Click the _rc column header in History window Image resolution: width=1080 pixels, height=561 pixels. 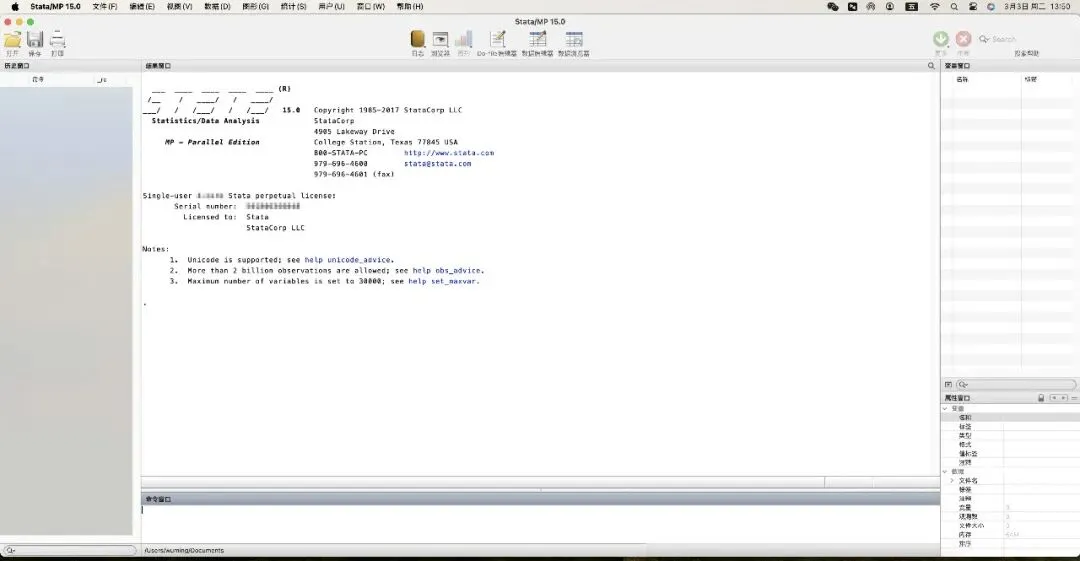click(102, 79)
